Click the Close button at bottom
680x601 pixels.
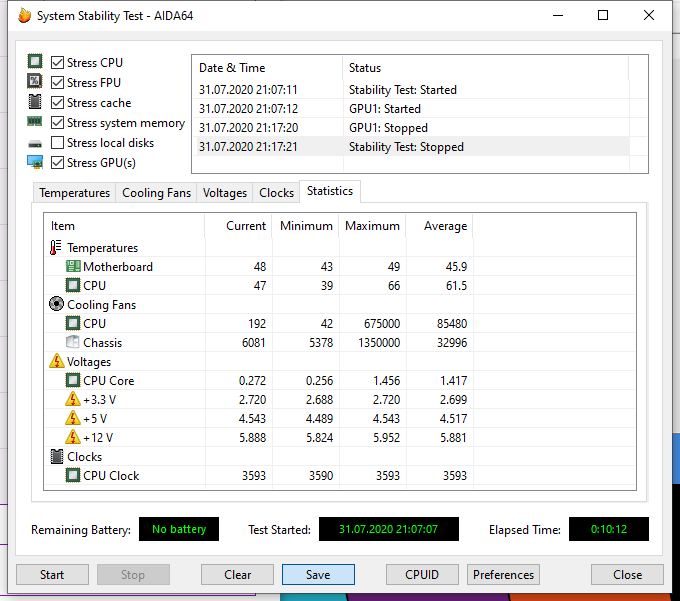pyautogui.click(x=627, y=575)
